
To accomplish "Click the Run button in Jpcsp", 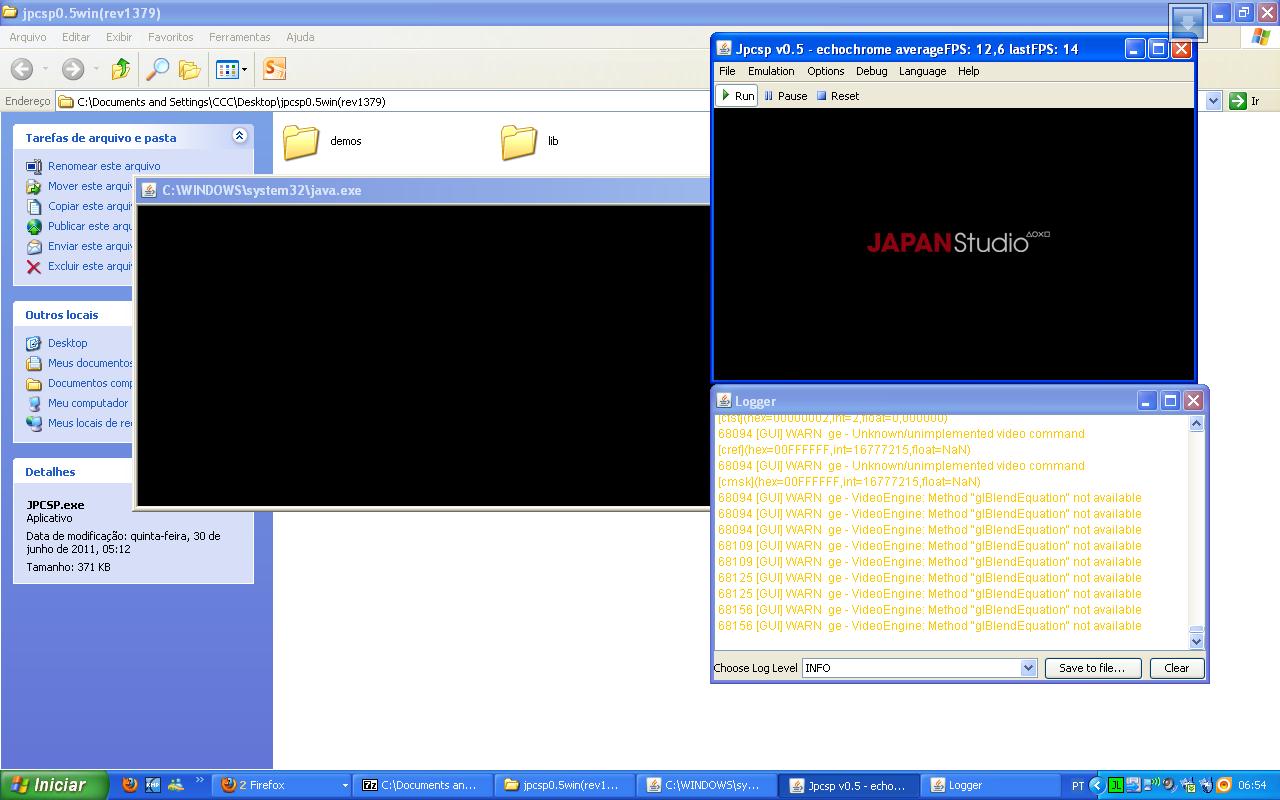I will click(x=737, y=96).
